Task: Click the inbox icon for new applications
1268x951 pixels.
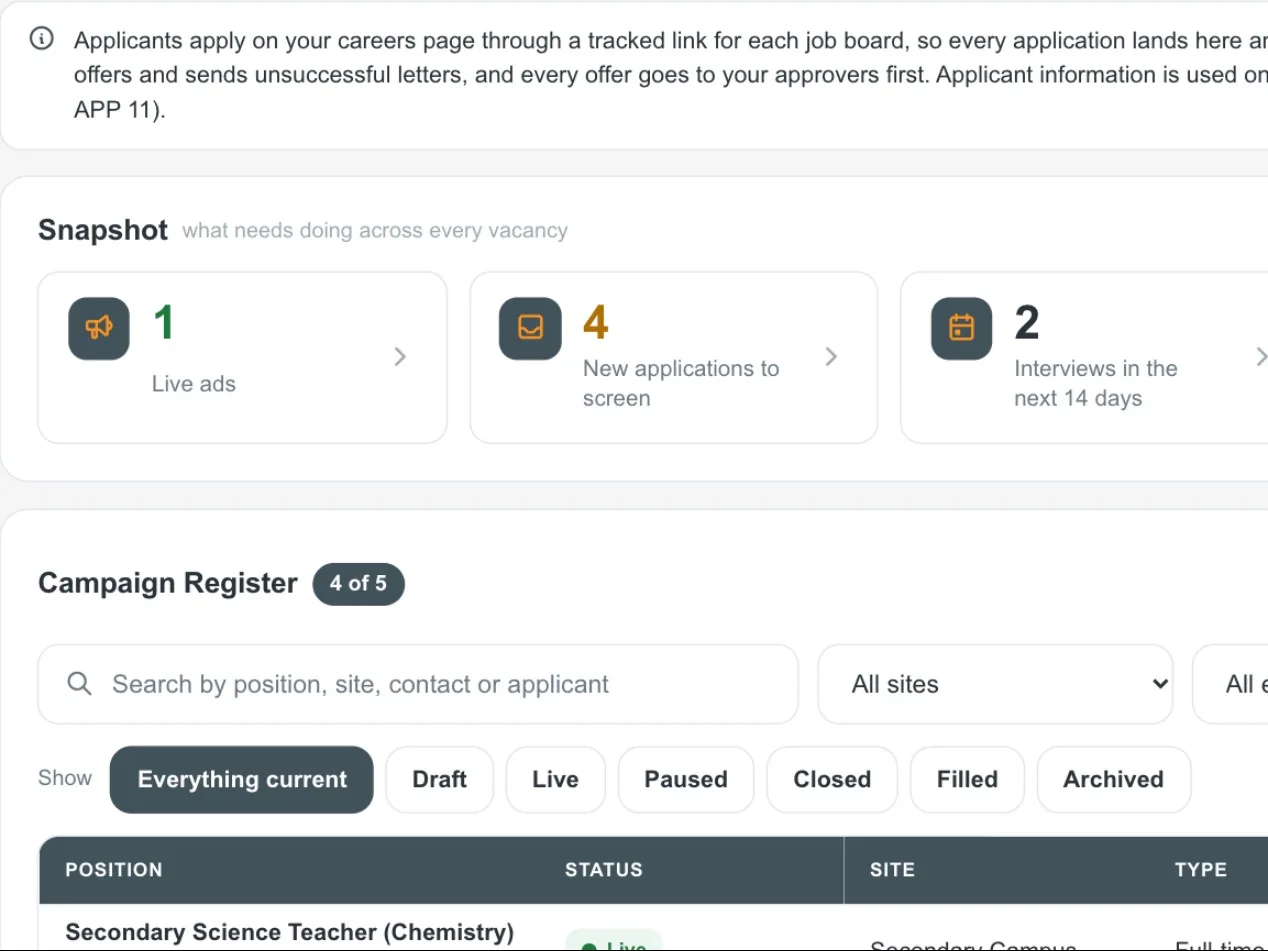Action: tap(530, 328)
